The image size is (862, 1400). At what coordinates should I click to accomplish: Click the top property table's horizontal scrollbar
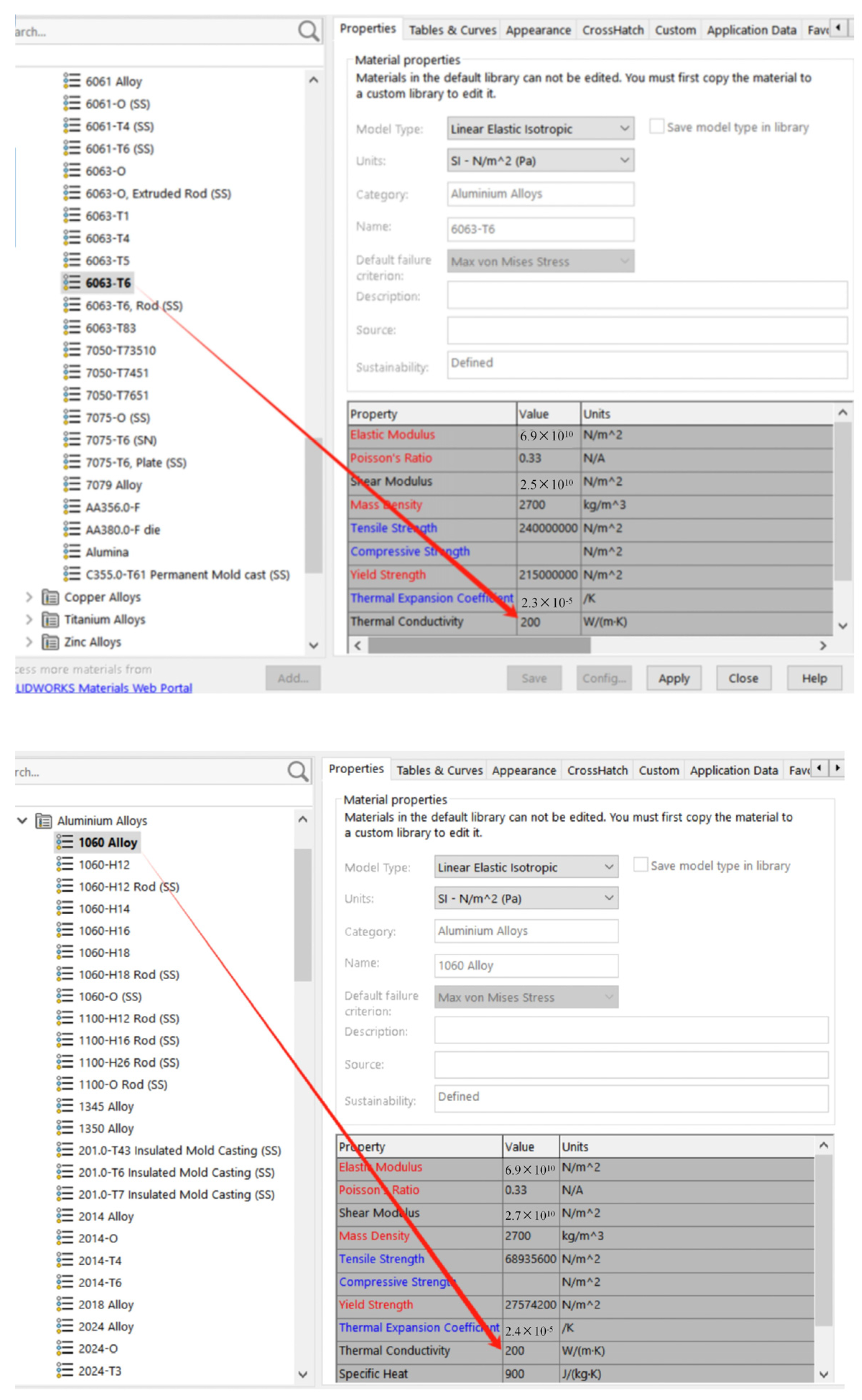pyautogui.click(x=479, y=645)
